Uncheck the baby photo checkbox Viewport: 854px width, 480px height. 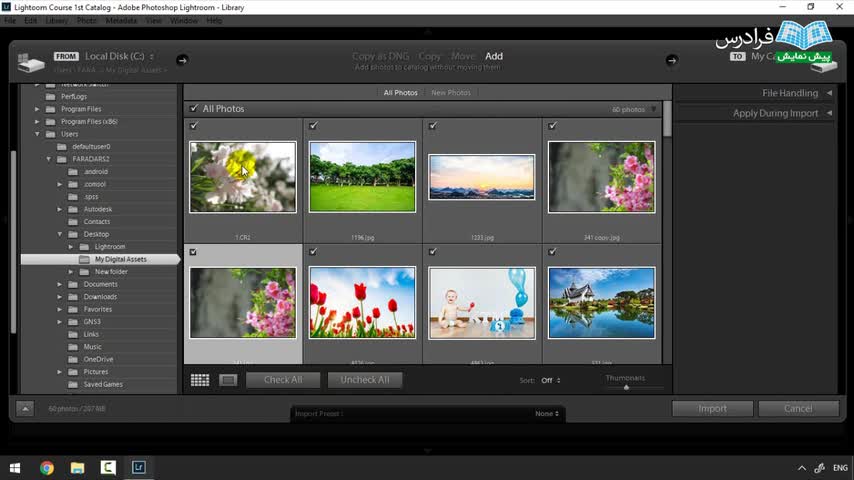click(432, 252)
